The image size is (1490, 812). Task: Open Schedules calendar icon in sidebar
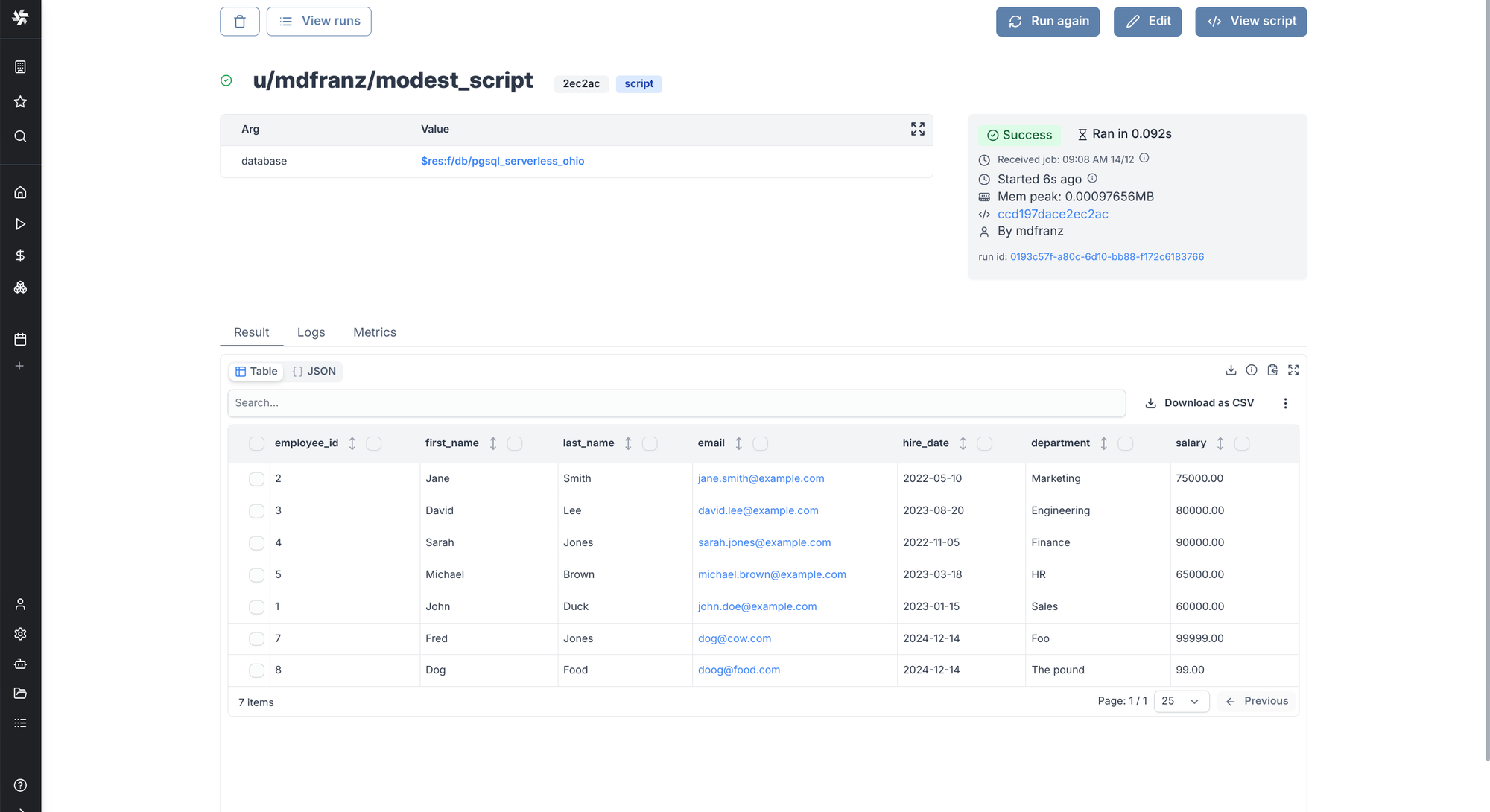(x=20, y=340)
